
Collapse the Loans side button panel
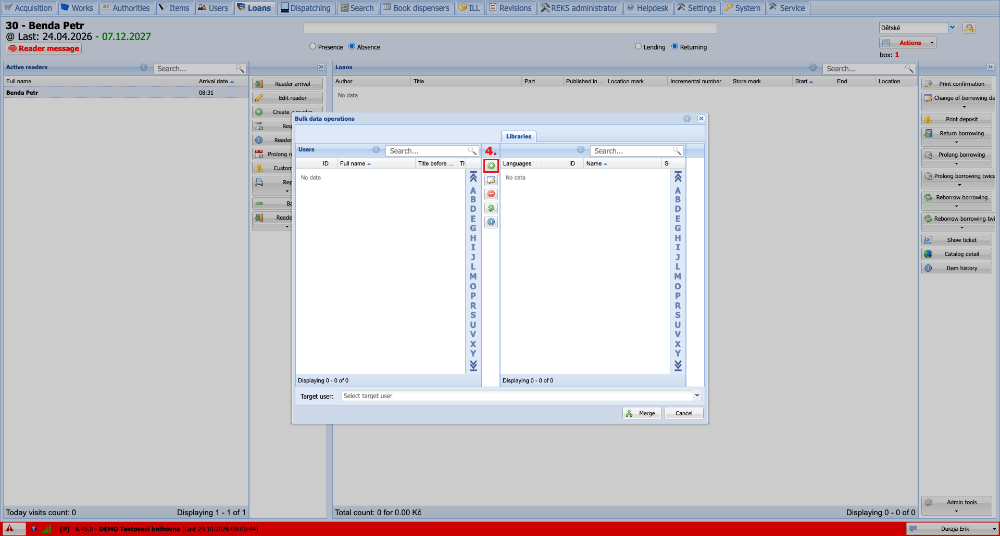click(990, 67)
